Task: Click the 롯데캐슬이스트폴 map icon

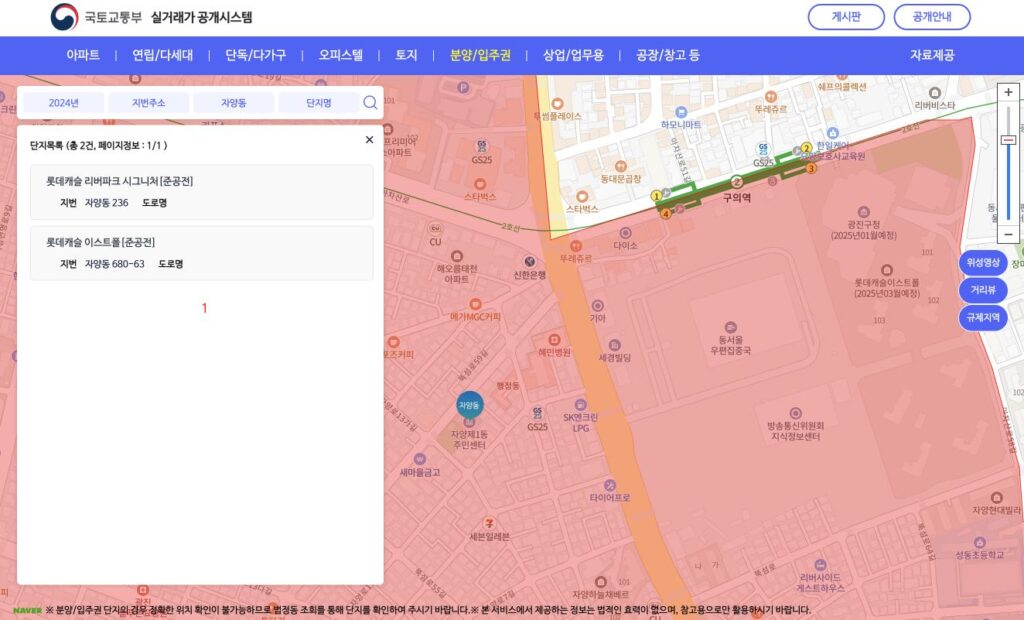Action: (887, 270)
